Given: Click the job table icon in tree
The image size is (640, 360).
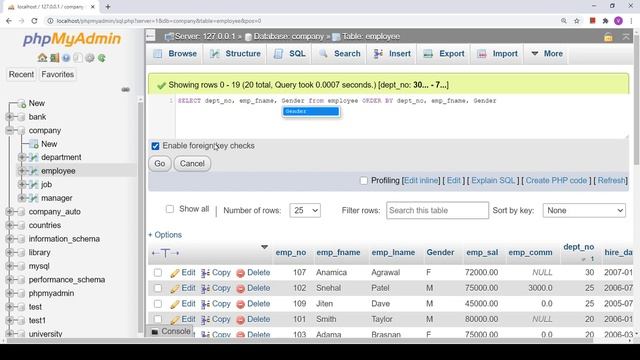Looking at the screenshot, I should [x=33, y=184].
